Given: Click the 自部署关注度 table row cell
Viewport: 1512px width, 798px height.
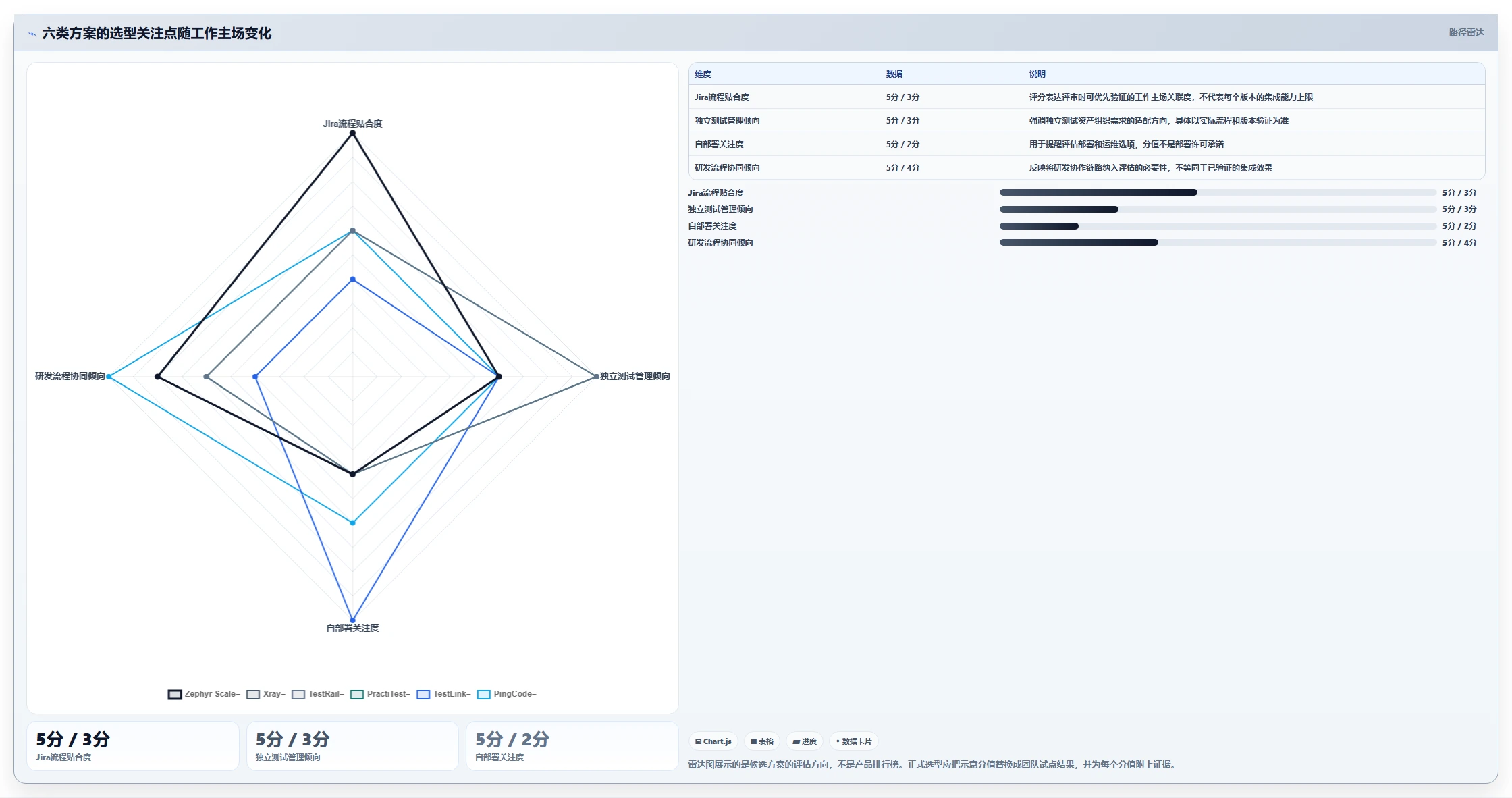Looking at the screenshot, I should pos(719,144).
